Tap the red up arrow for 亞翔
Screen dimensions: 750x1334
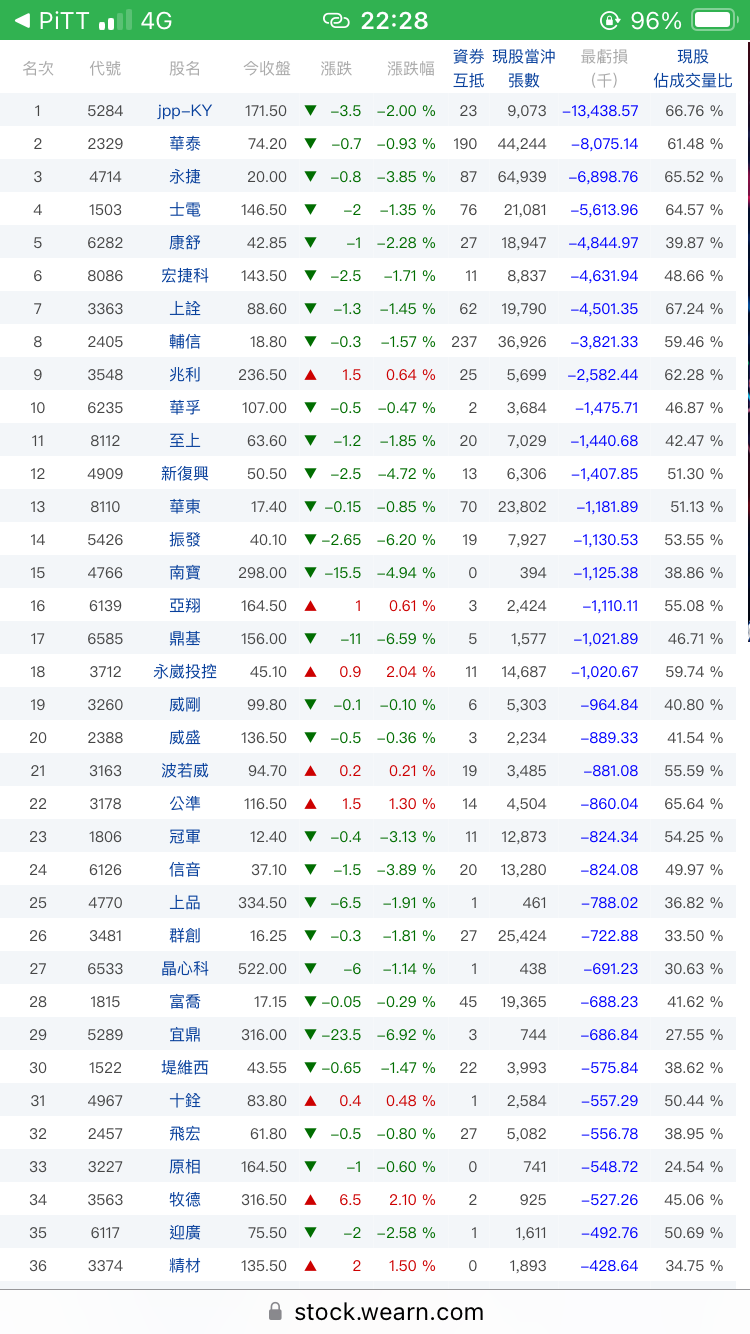[310, 606]
